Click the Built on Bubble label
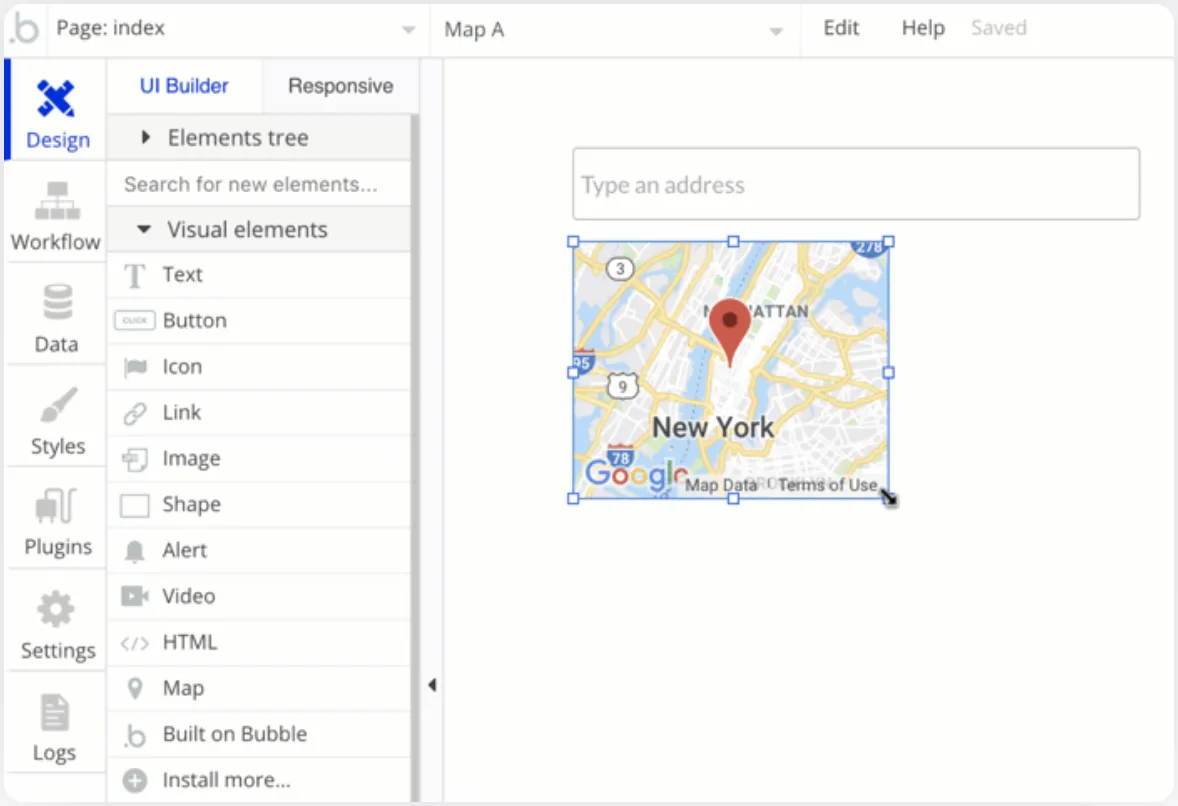The width and height of the screenshot is (1178, 806). [234, 734]
